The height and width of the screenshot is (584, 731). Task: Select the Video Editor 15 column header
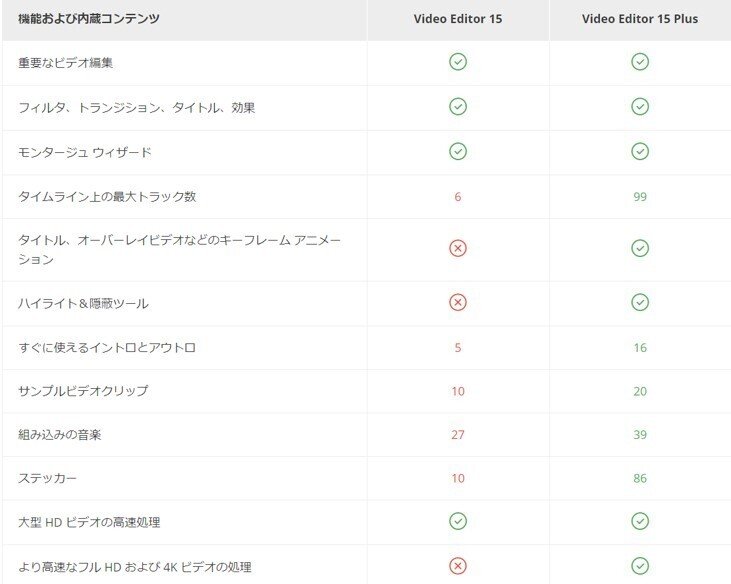pos(458,19)
